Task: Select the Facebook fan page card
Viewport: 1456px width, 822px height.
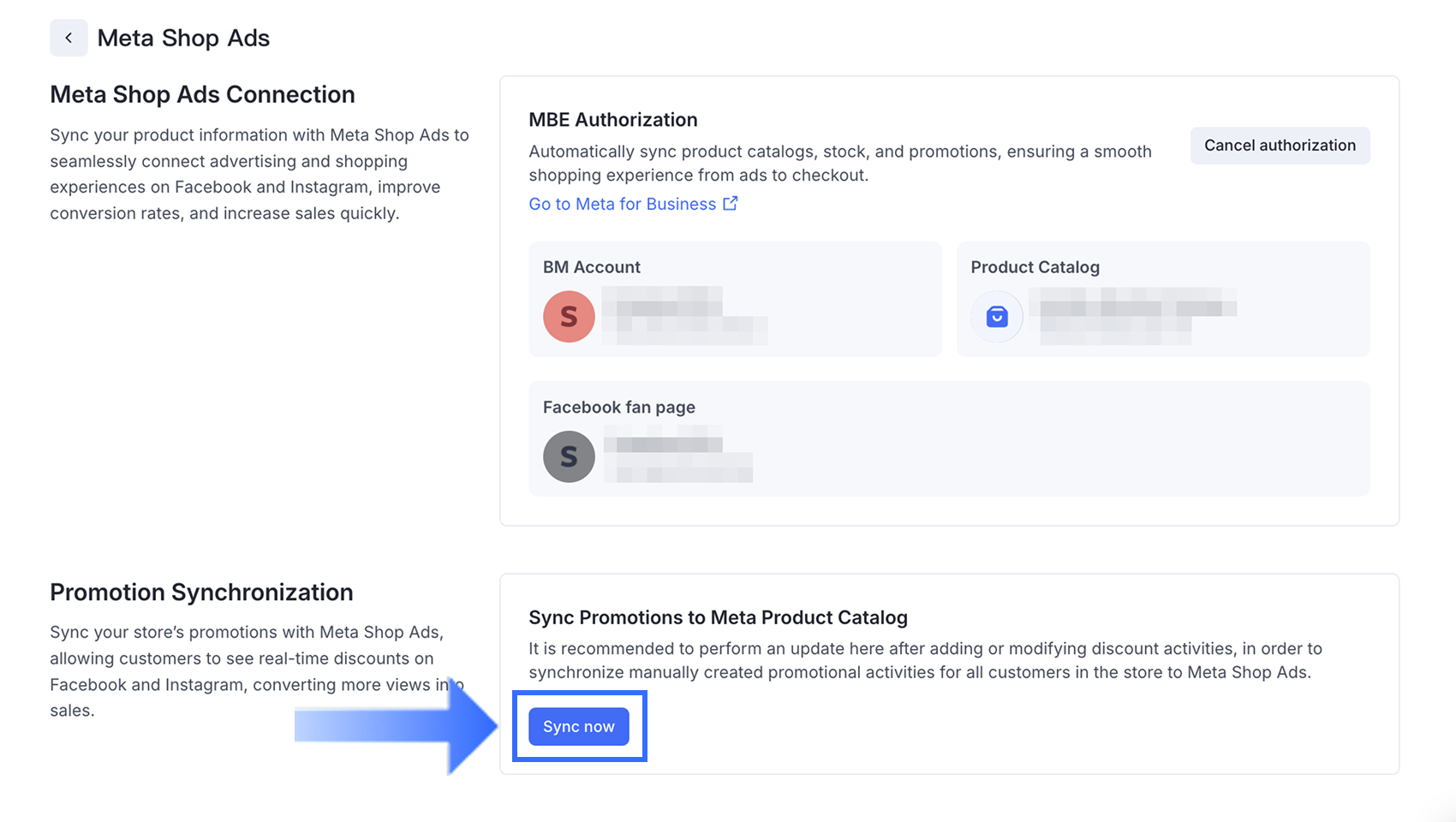Action: (x=949, y=438)
